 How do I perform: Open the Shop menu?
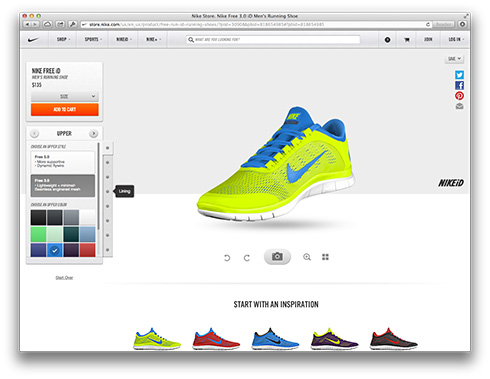click(x=63, y=39)
